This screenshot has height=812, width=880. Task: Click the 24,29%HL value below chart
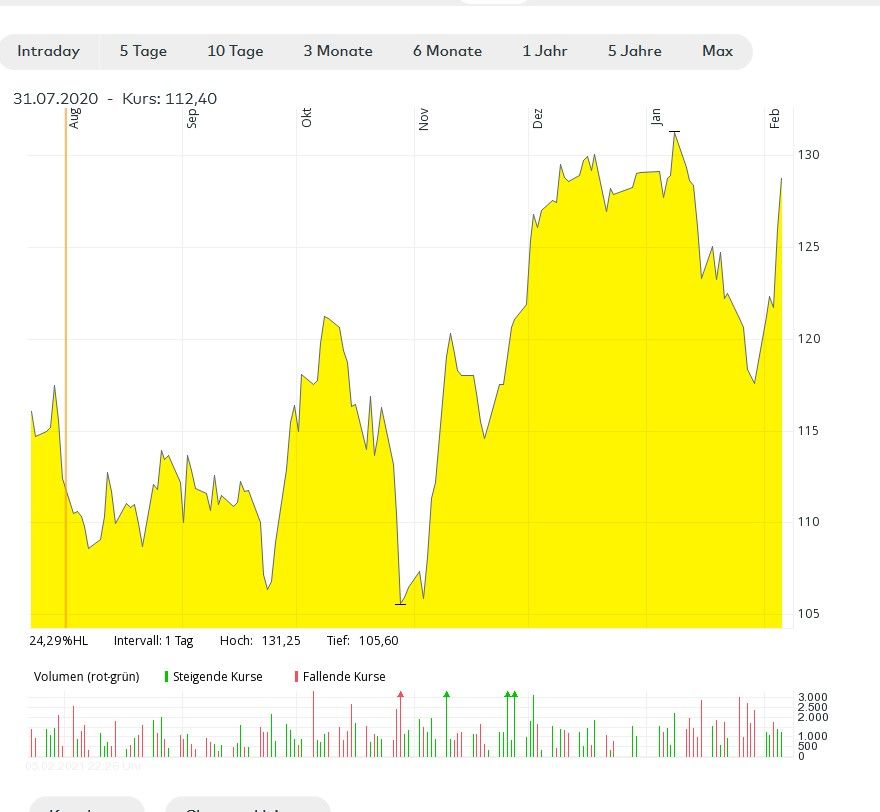click(58, 641)
